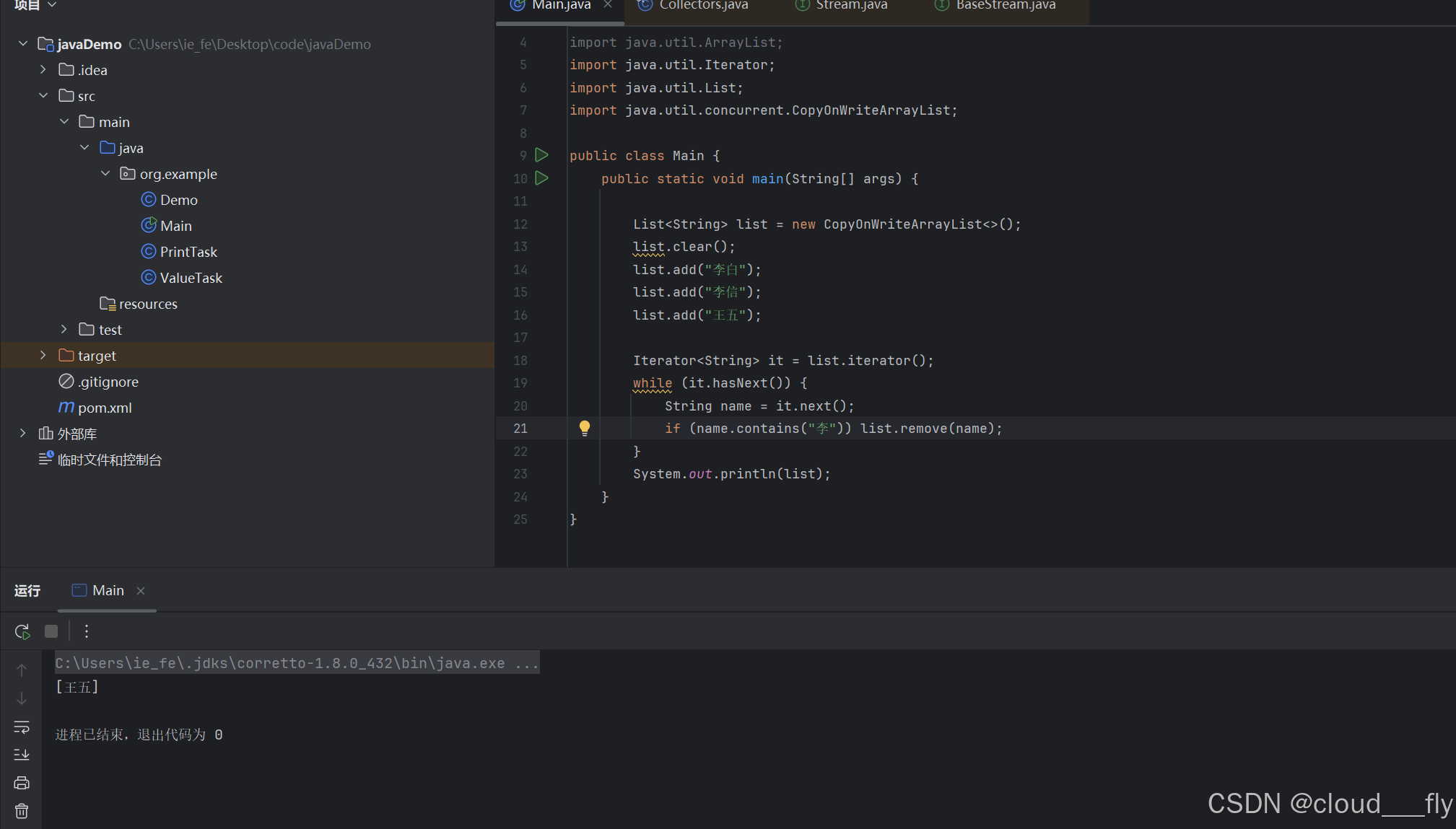Open the PrintTask class file
The image size is (1456, 829).
pyautogui.click(x=188, y=252)
